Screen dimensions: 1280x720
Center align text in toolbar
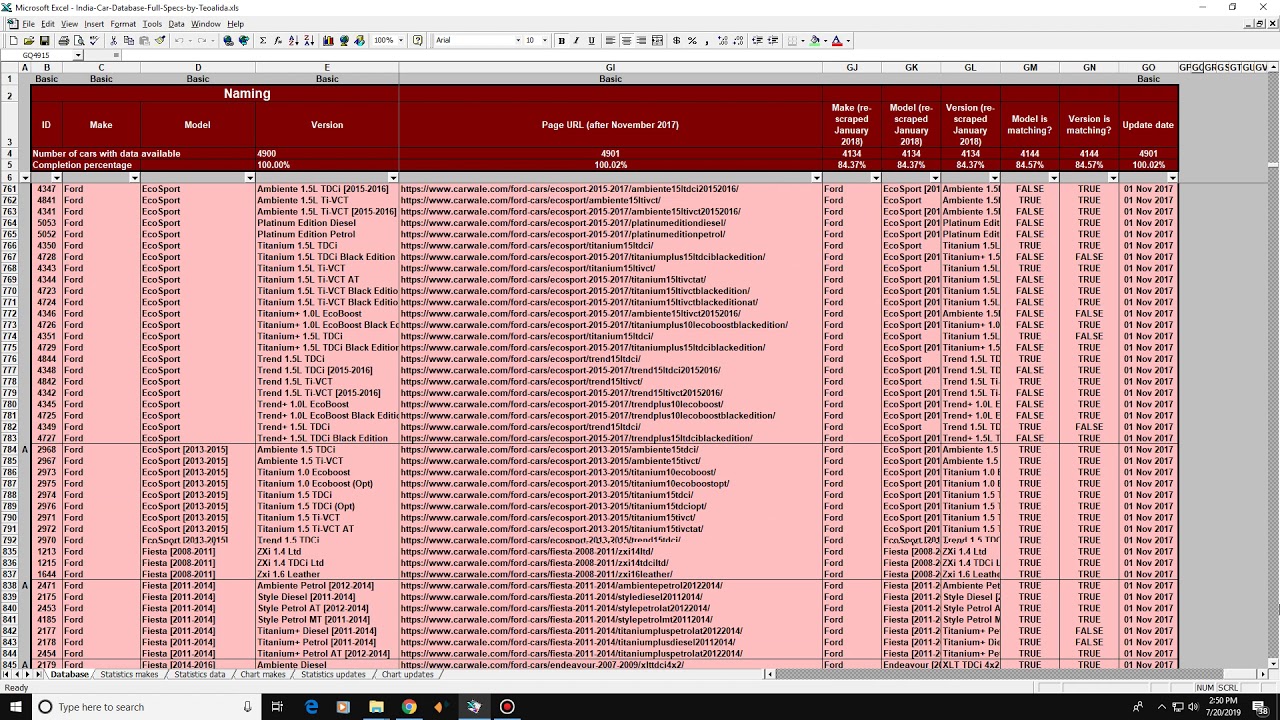coord(626,40)
